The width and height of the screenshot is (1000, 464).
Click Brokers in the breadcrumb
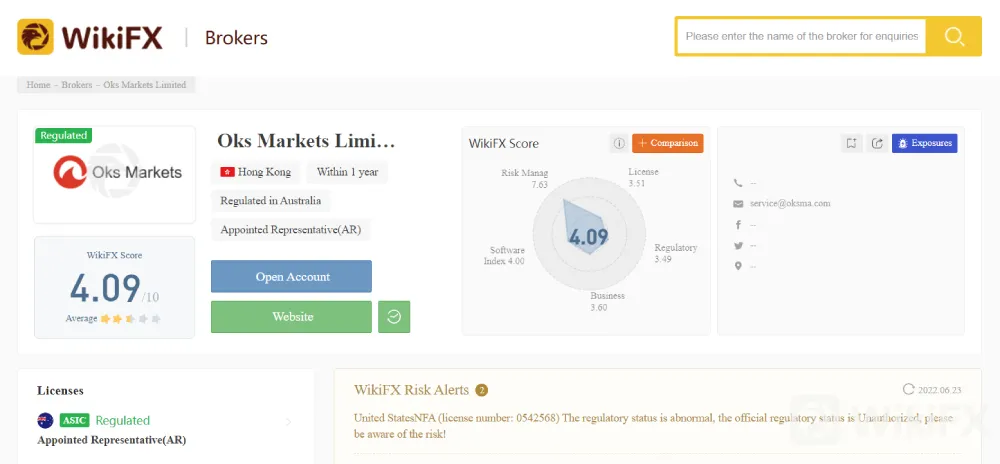pos(77,85)
